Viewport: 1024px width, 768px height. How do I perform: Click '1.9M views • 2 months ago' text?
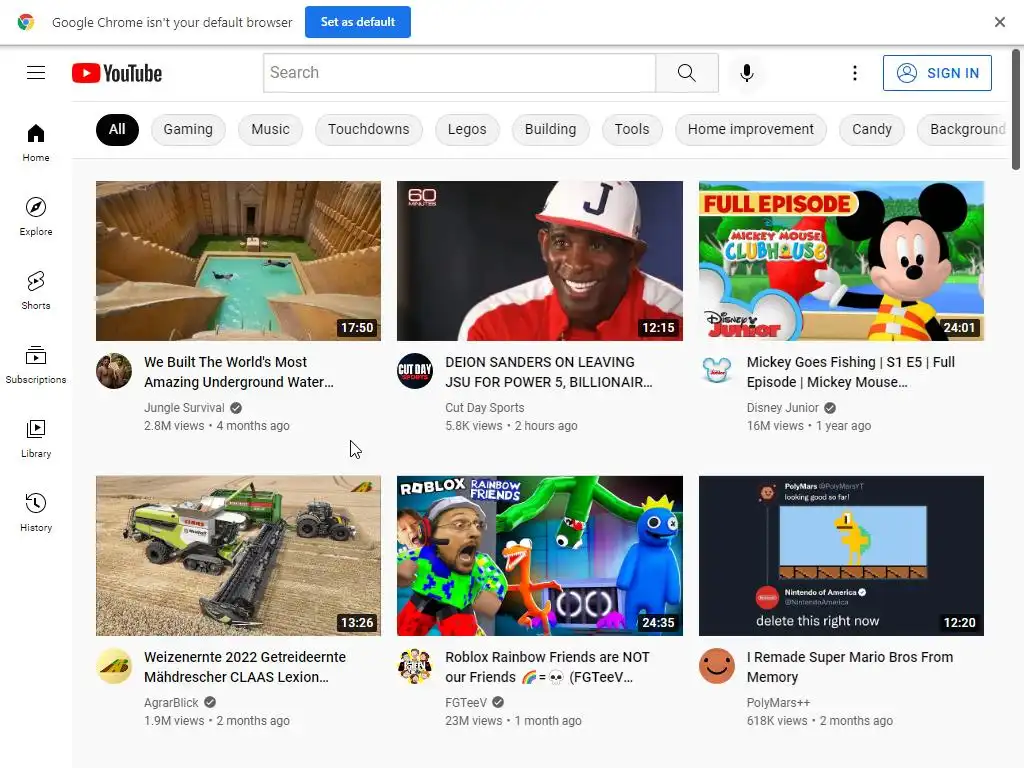217,721
